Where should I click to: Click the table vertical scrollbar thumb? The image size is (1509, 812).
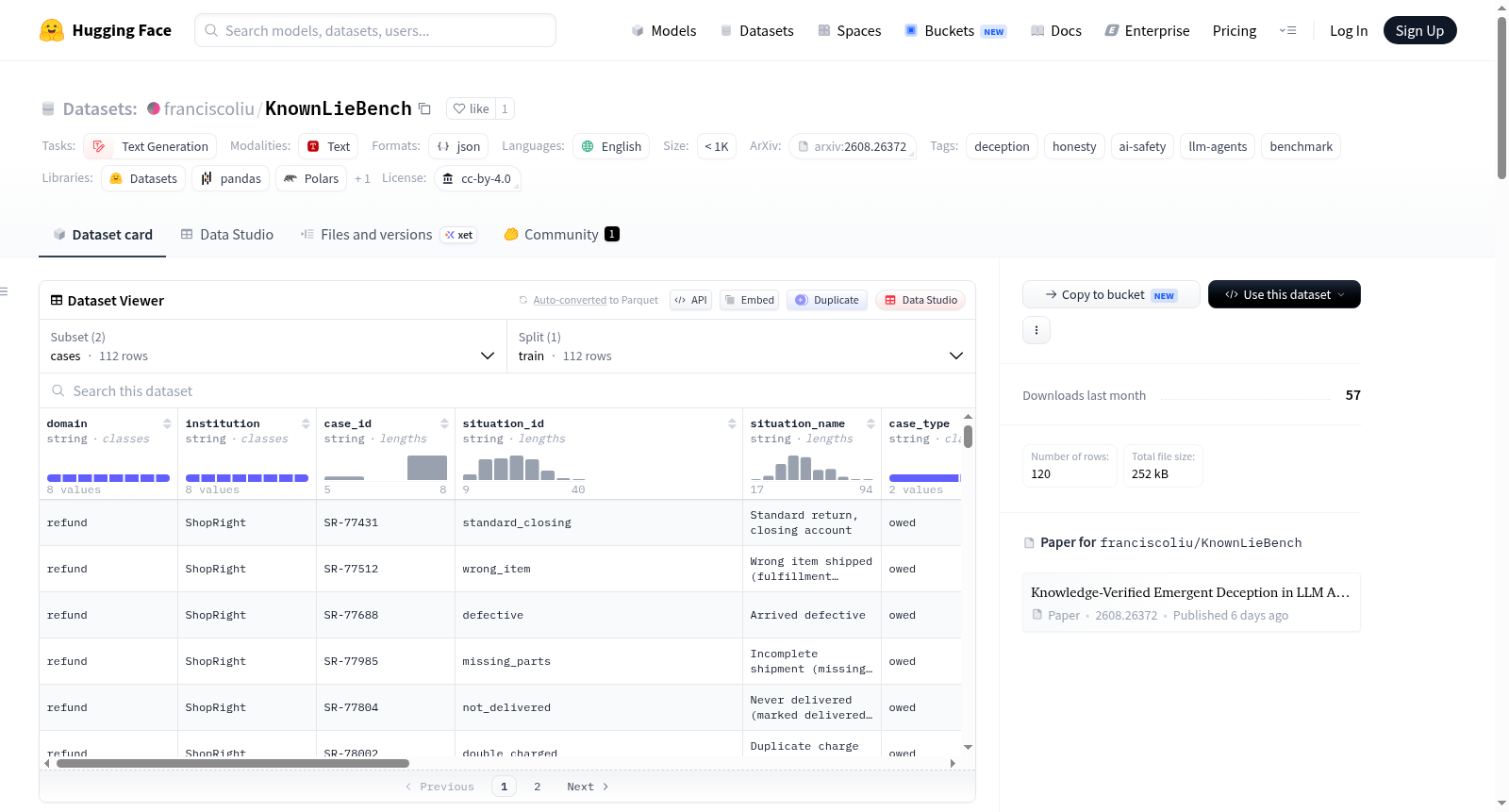968,437
